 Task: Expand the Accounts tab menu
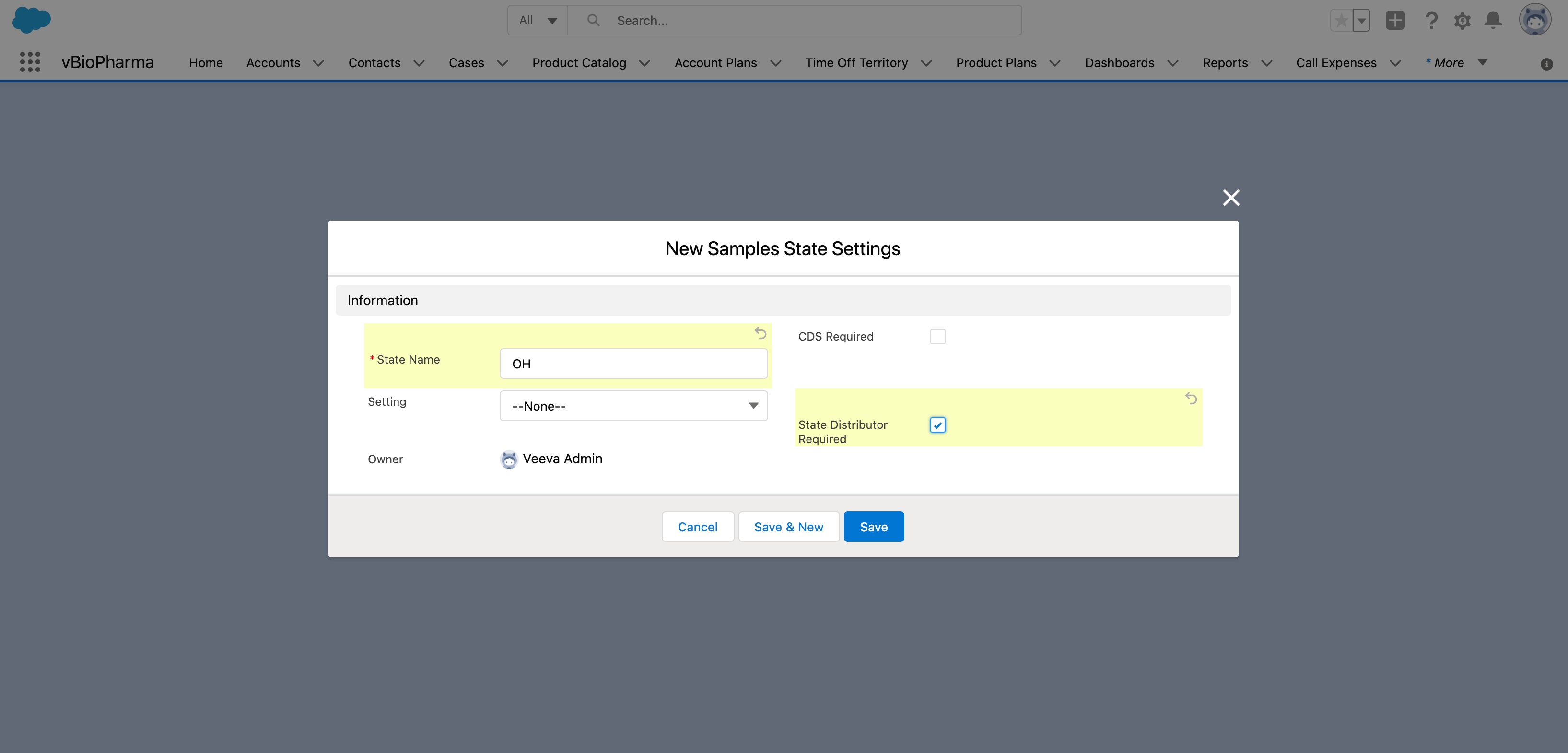pyautogui.click(x=319, y=63)
